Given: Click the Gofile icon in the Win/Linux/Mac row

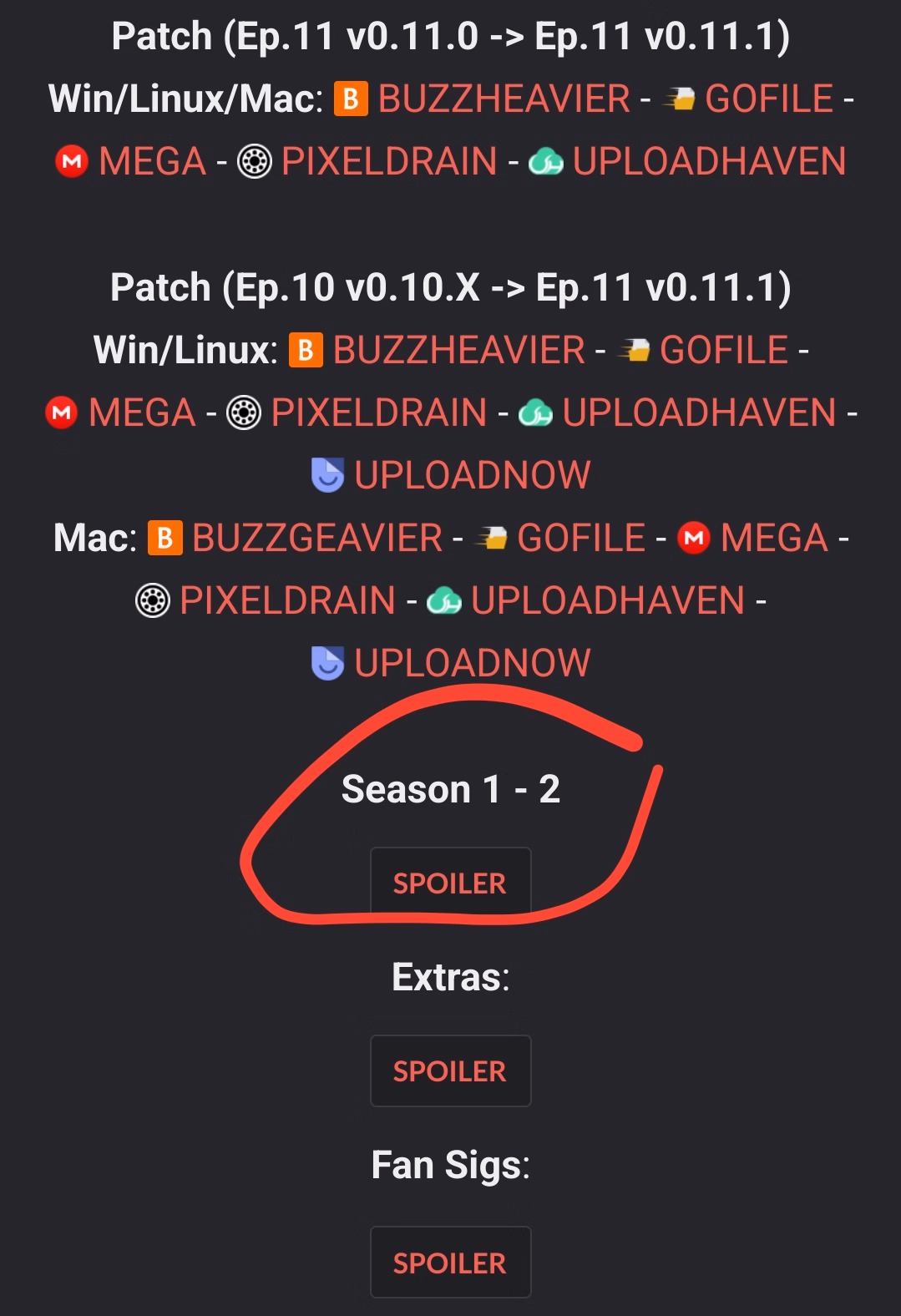Looking at the screenshot, I should point(679,100).
